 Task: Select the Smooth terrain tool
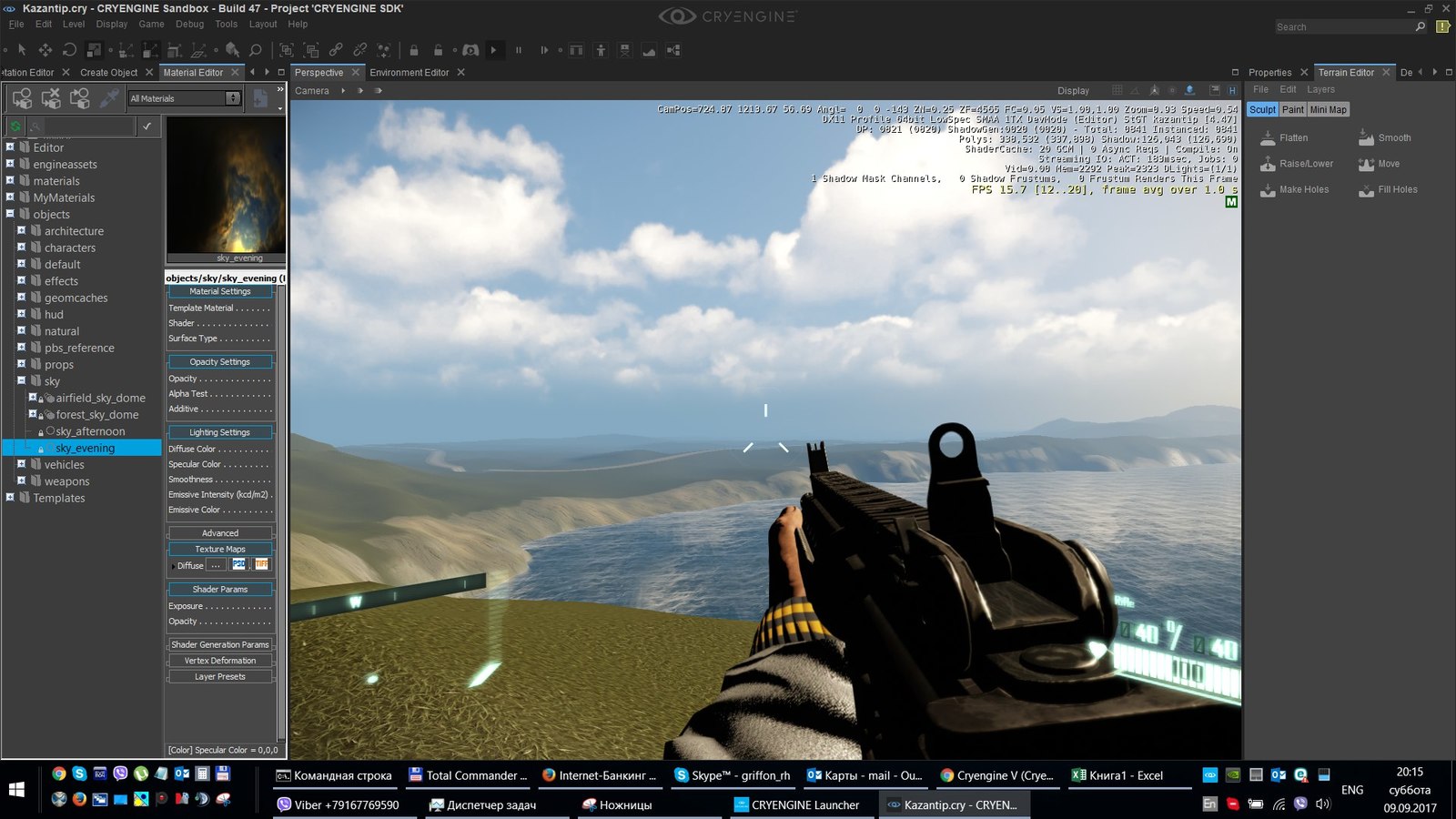[x=1384, y=138]
